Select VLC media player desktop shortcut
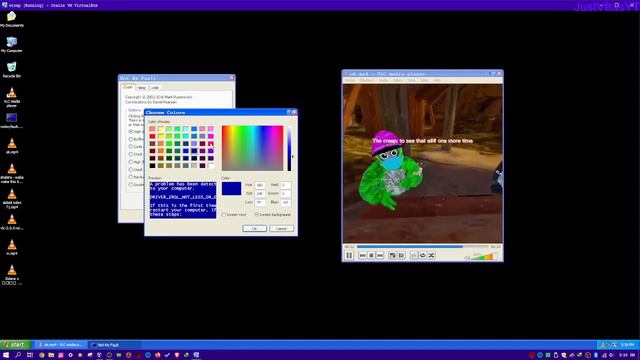 (x=11, y=97)
